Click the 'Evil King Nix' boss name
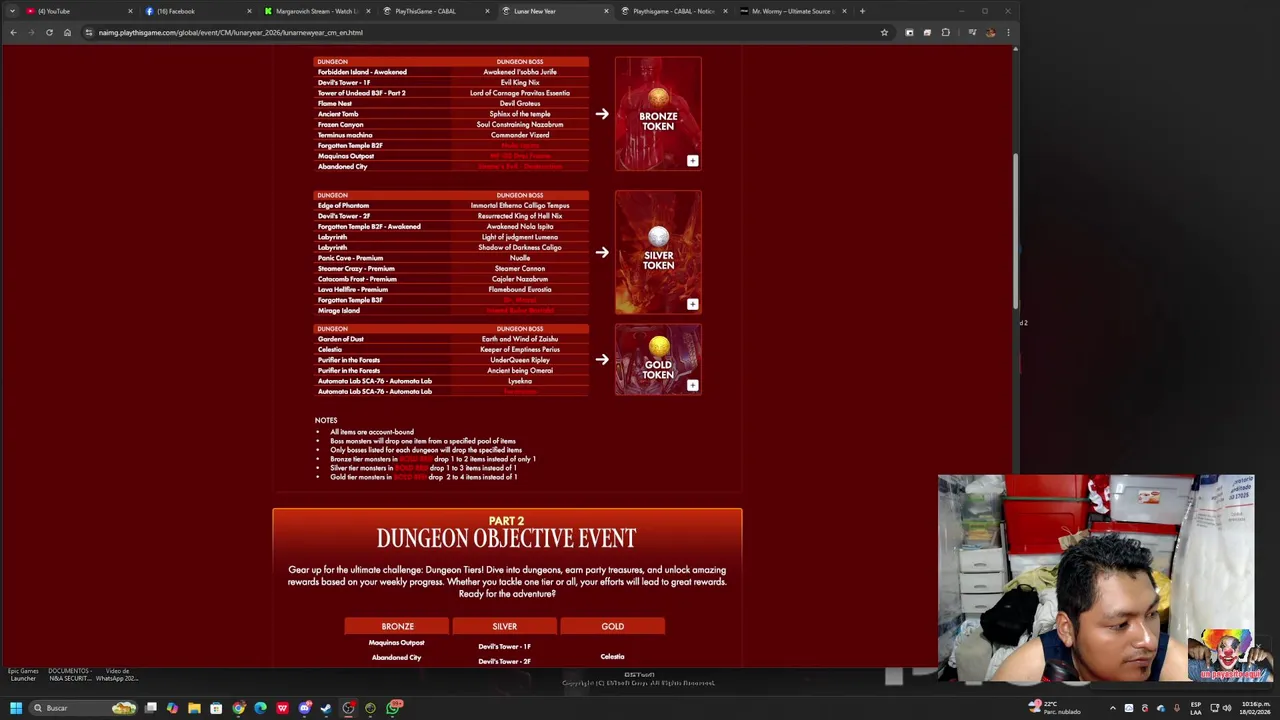The width and height of the screenshot is (1280, 720). (x=520, y=82)
